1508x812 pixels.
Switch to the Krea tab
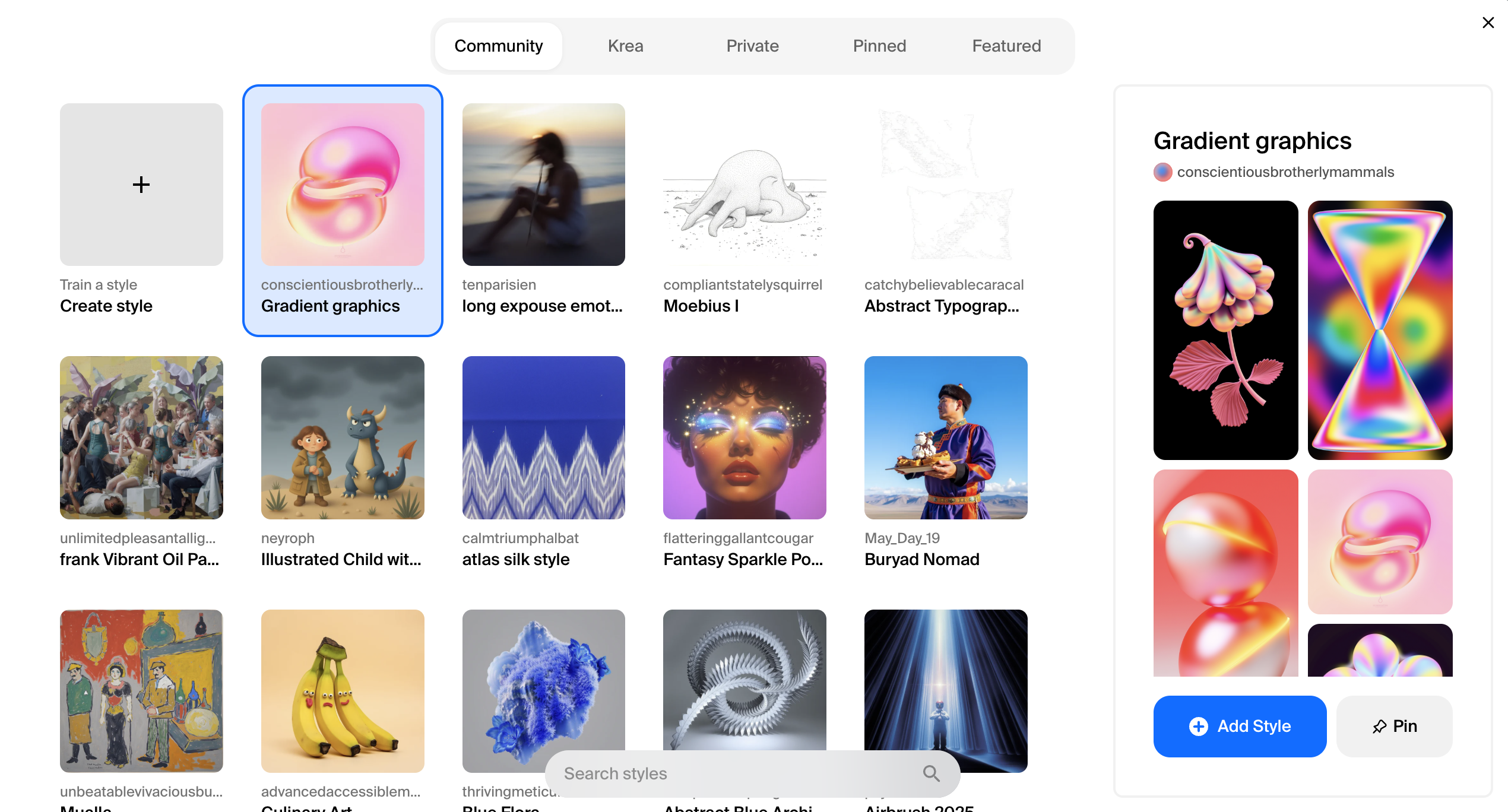coord(625,46)
